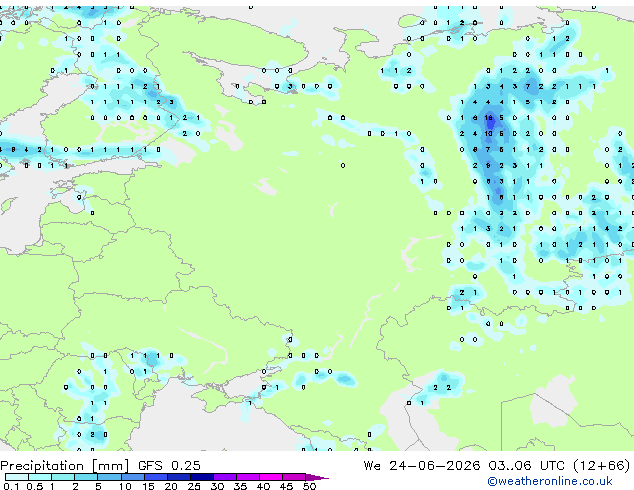Click the 40–45 mm magenta legend swatch
Image resolution: width=634 pixels, height=490 pixels.
pos(271,477)
